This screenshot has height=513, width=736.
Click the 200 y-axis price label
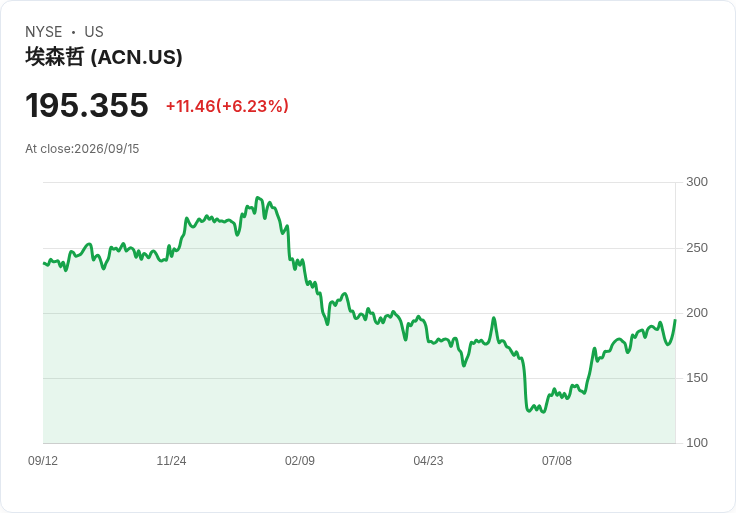(x=697, y=313)
